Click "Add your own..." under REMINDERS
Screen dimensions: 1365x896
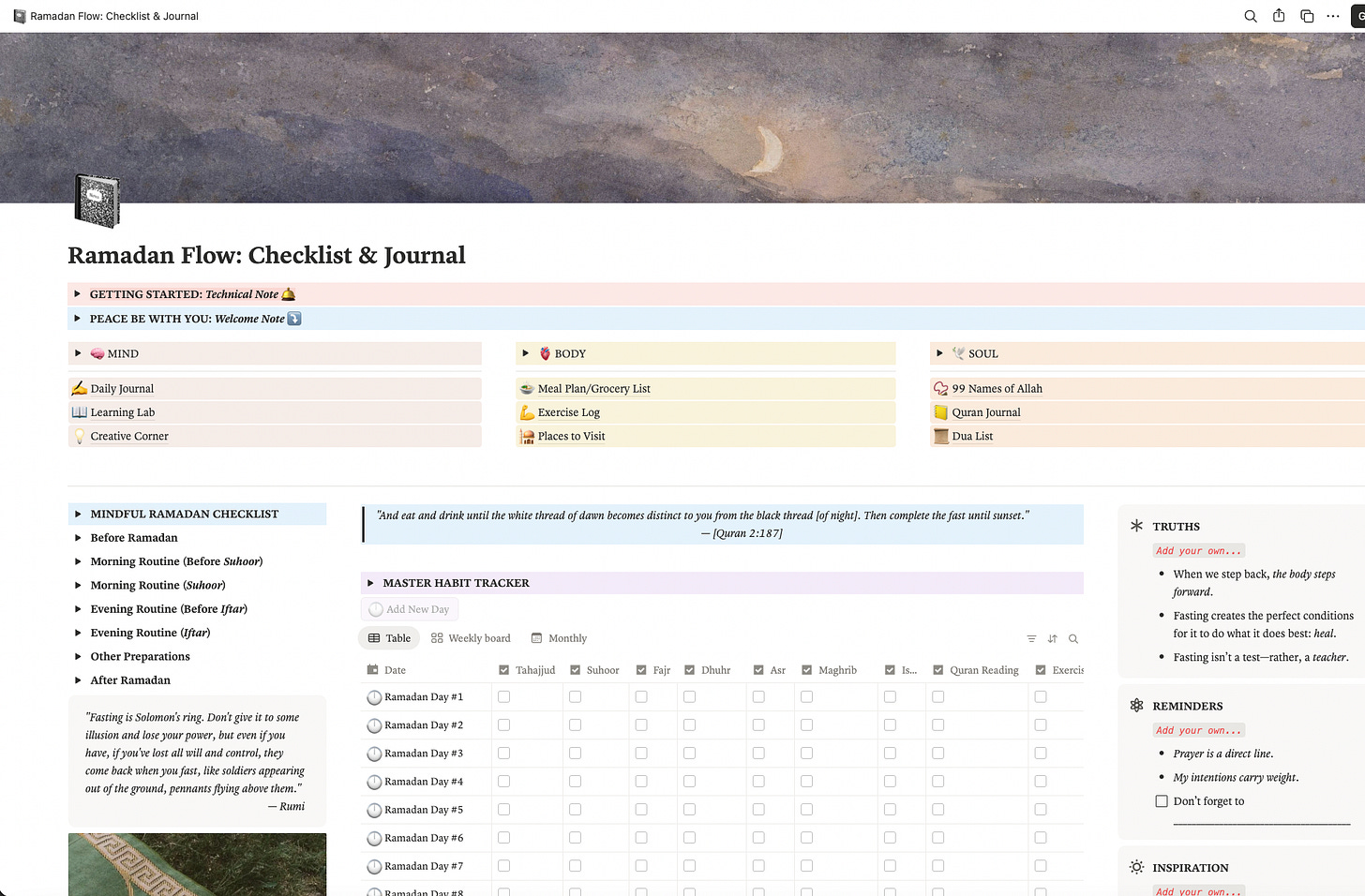pyautogui.click(x=1198, y=730)
